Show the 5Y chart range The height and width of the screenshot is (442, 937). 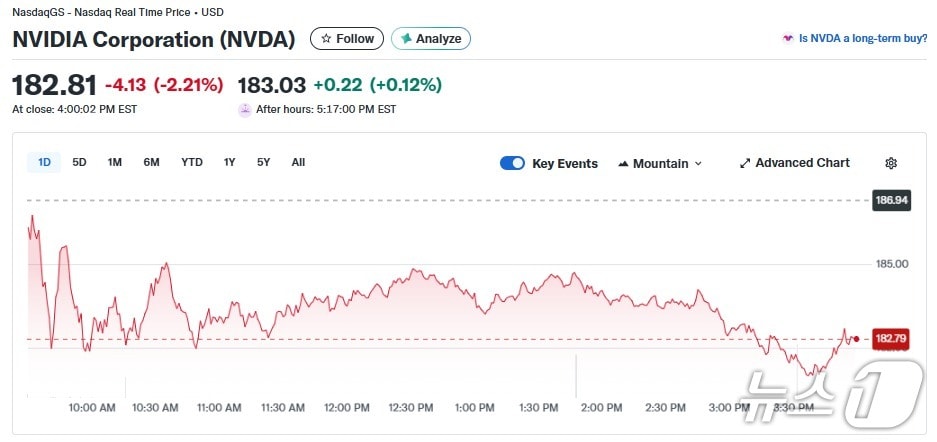263,162
